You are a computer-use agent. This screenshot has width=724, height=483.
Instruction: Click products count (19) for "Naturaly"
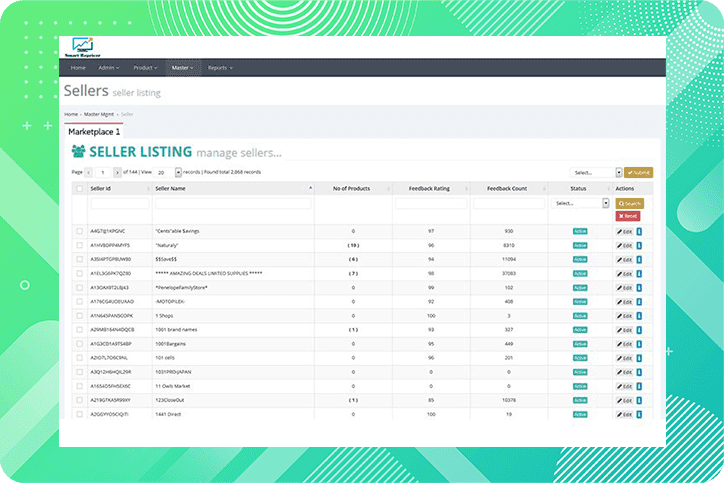tap(353, 245)
